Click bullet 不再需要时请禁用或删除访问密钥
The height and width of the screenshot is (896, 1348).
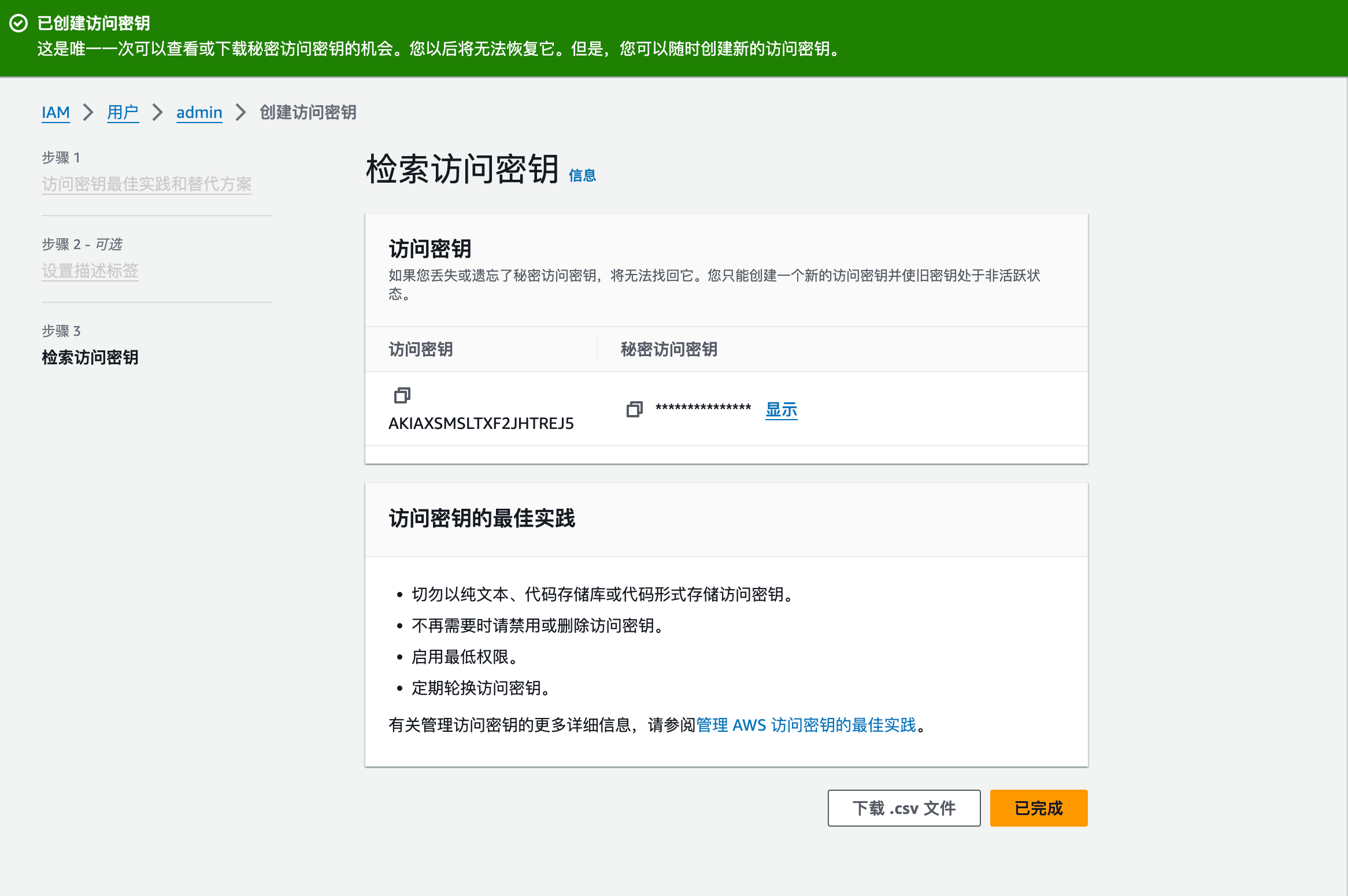(x=537, y=625)
